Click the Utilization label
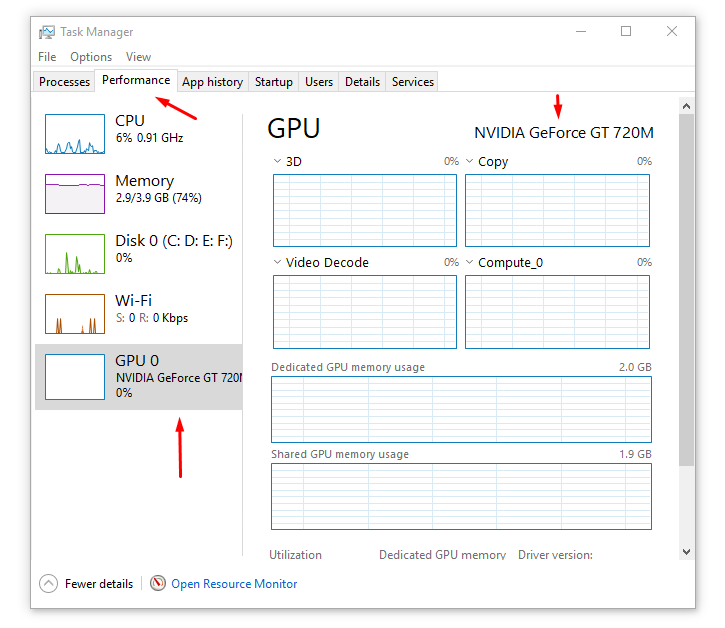Screen dimensions: 725x628 click(295, 555)
